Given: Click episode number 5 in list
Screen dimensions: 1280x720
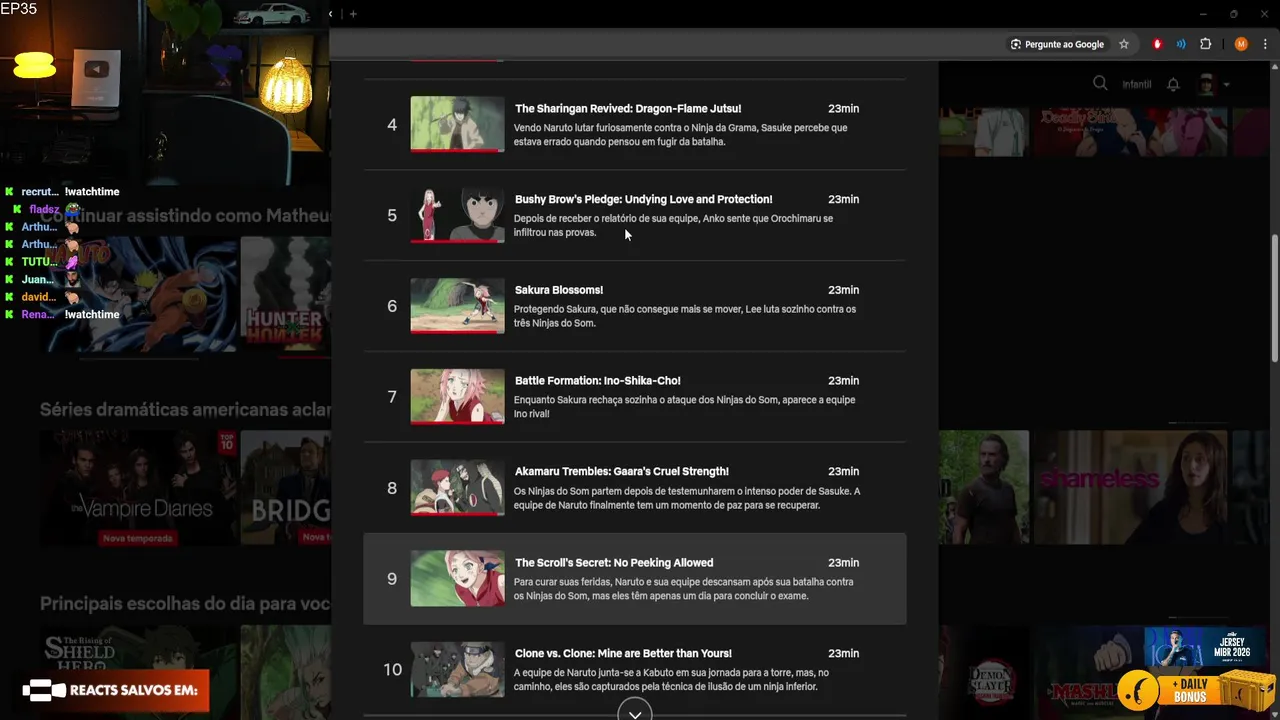Looking at the screenshot, I should (392, 215).
